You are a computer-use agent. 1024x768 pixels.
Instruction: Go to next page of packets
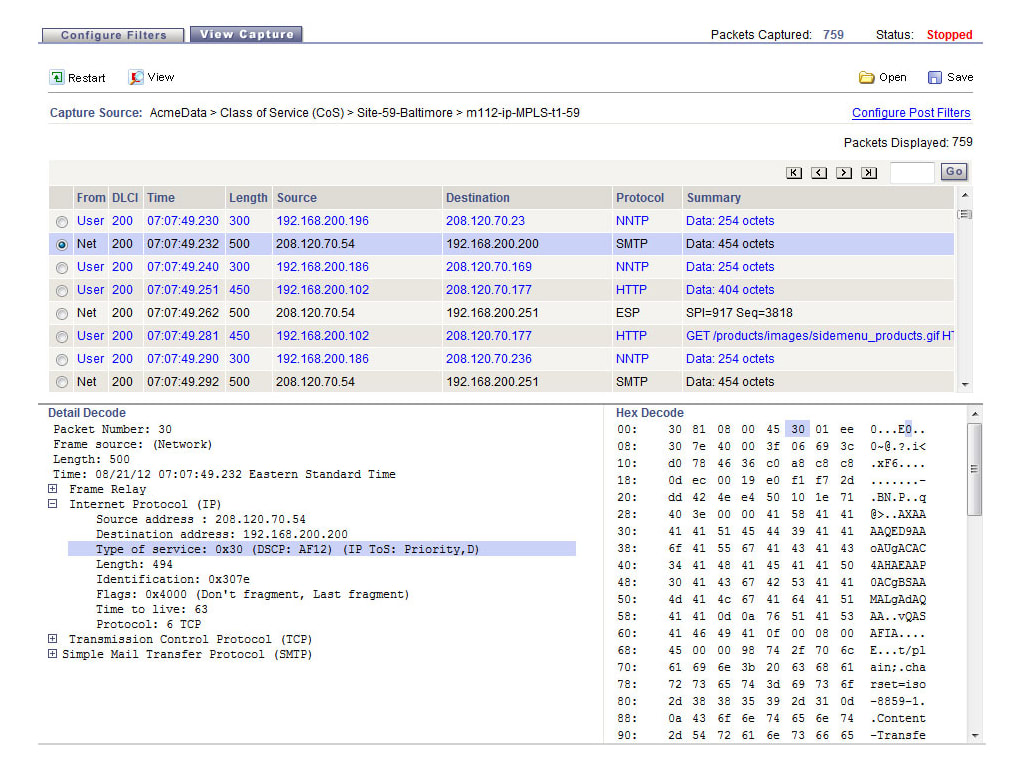tap(844, 173)
